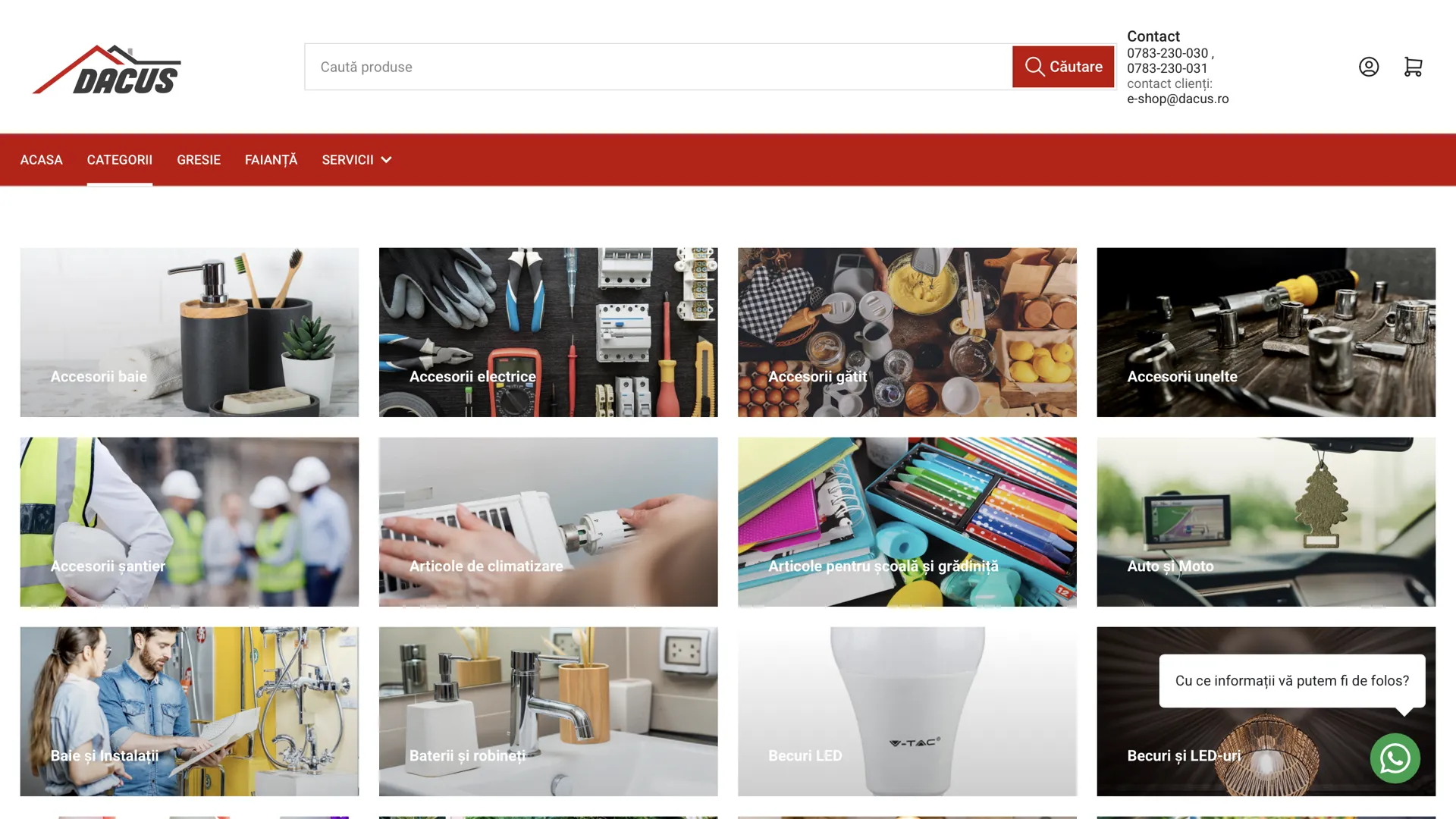Image resolution: width=1456 pixels, height=819 pixels.
Task: View Baterii și robineți category
Action: click(548, 711)
